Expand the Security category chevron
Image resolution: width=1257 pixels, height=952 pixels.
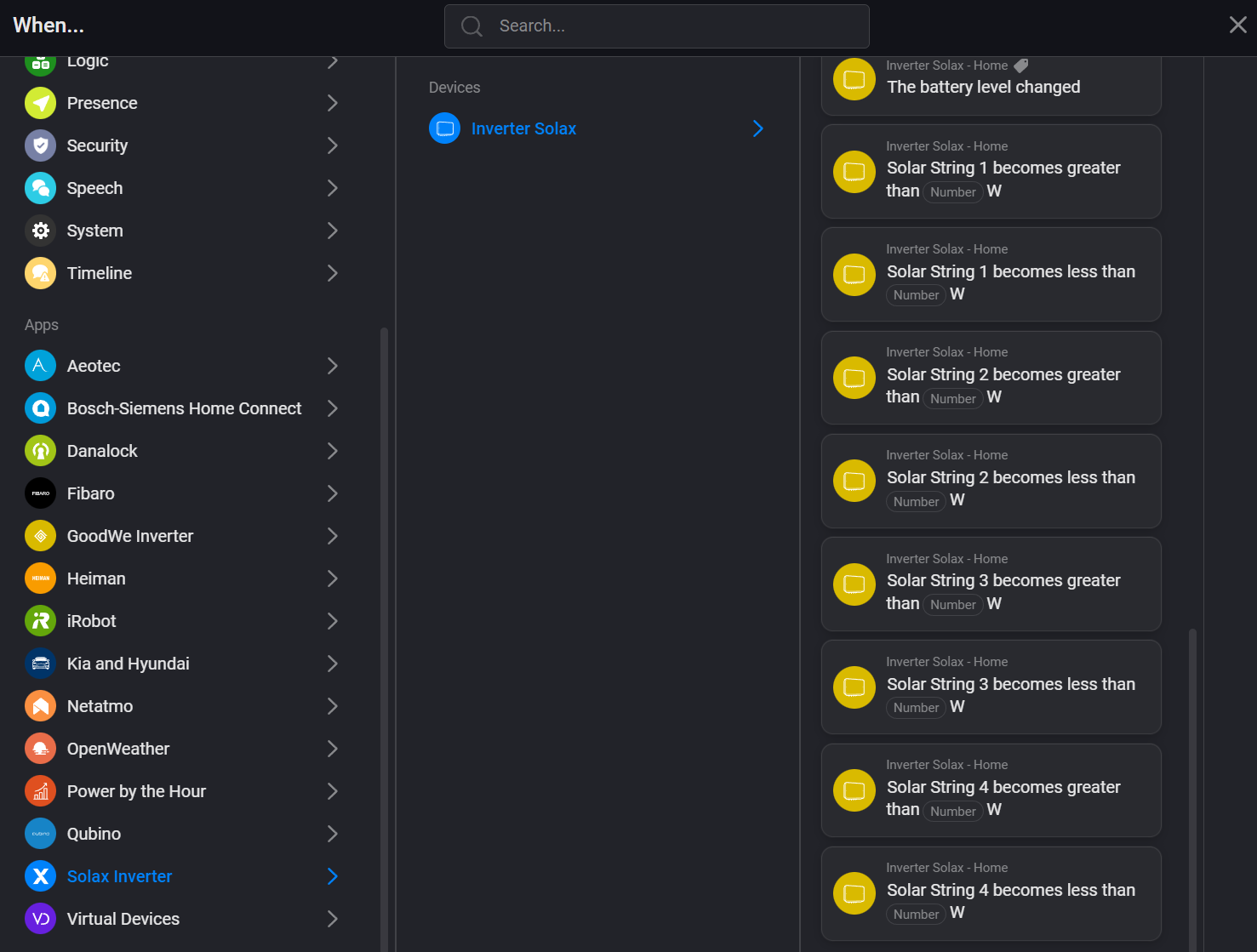tap(333, 145)
